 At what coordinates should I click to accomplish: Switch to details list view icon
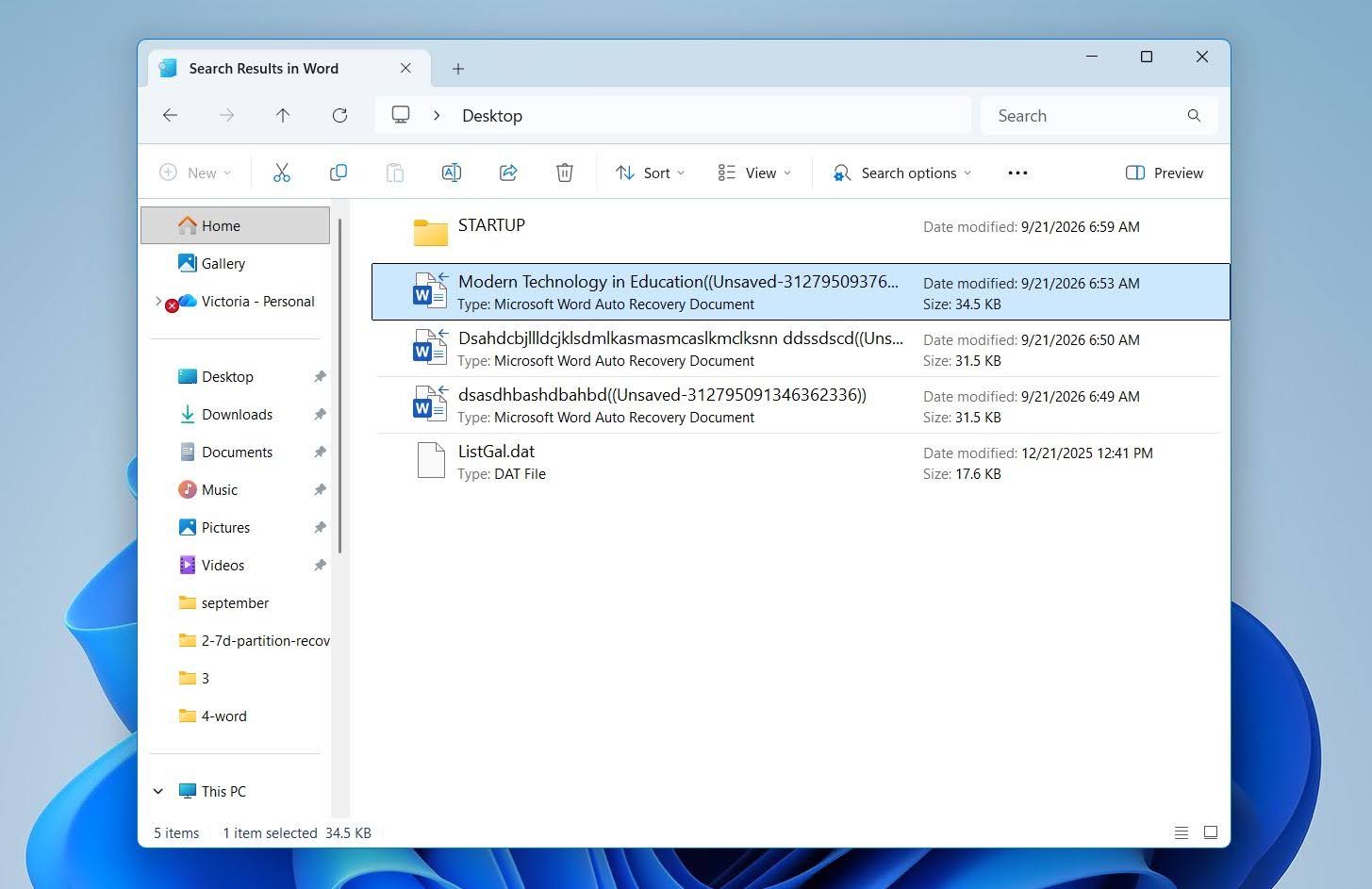tap(1182, 832)
